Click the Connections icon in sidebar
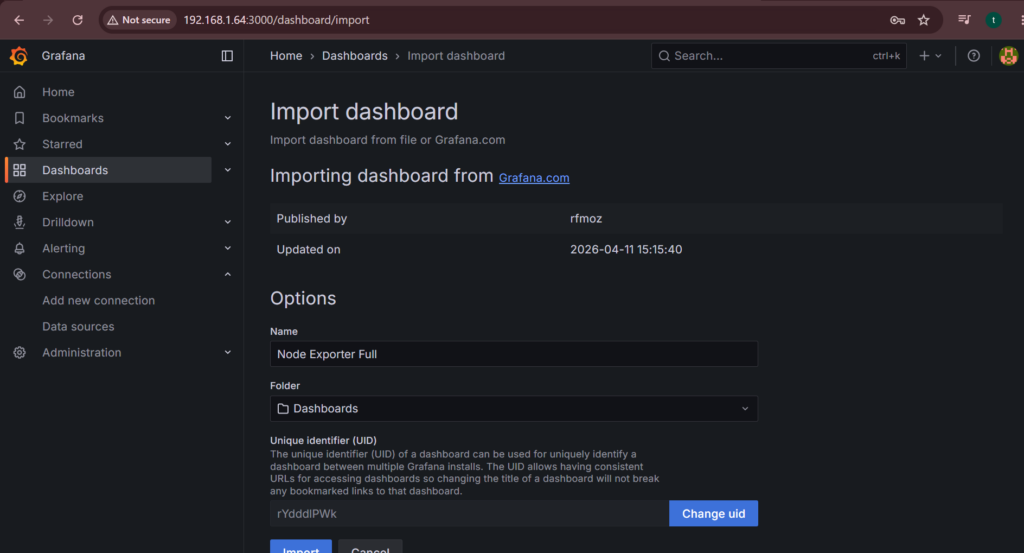 (x=20, y=275)
